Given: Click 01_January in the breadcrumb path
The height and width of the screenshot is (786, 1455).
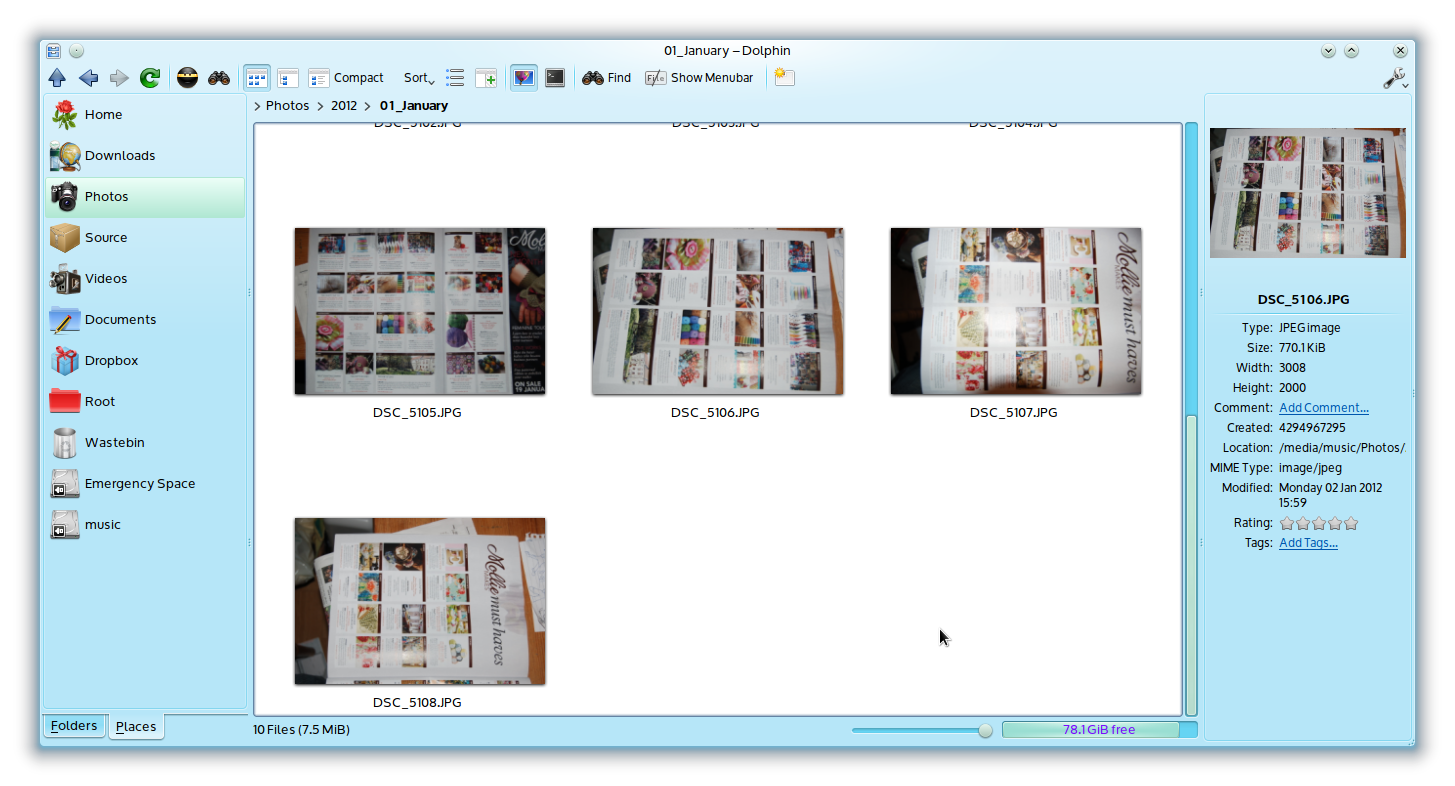Looking at the screenshot, I should [414, 106].
